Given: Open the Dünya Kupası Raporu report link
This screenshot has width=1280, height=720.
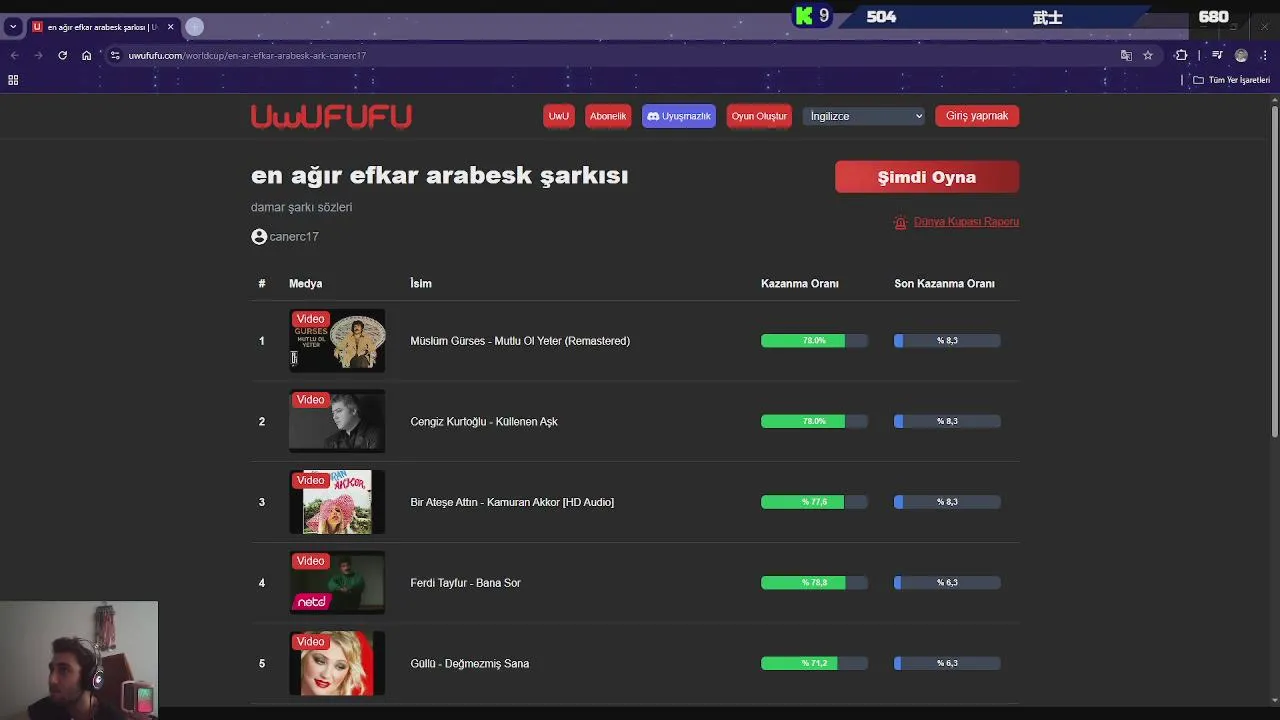Looking at the screenshot, I should coord(966,222).
